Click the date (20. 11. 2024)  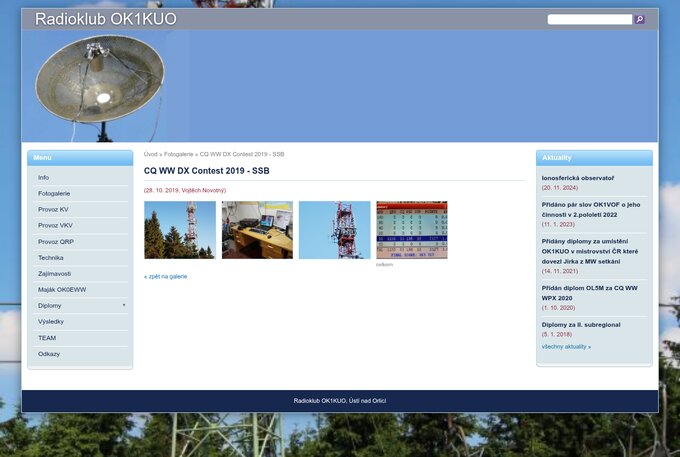click(559, 188)
